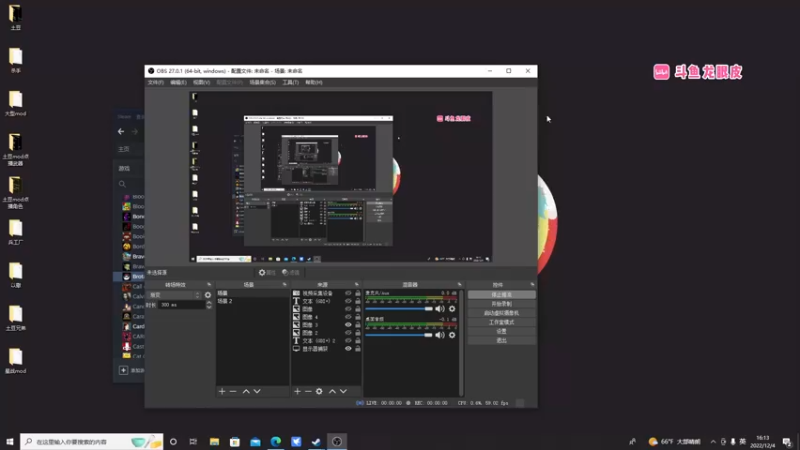Click the 文本 (GDI+) T source icon
800x450 pixels.
[296, 301]
